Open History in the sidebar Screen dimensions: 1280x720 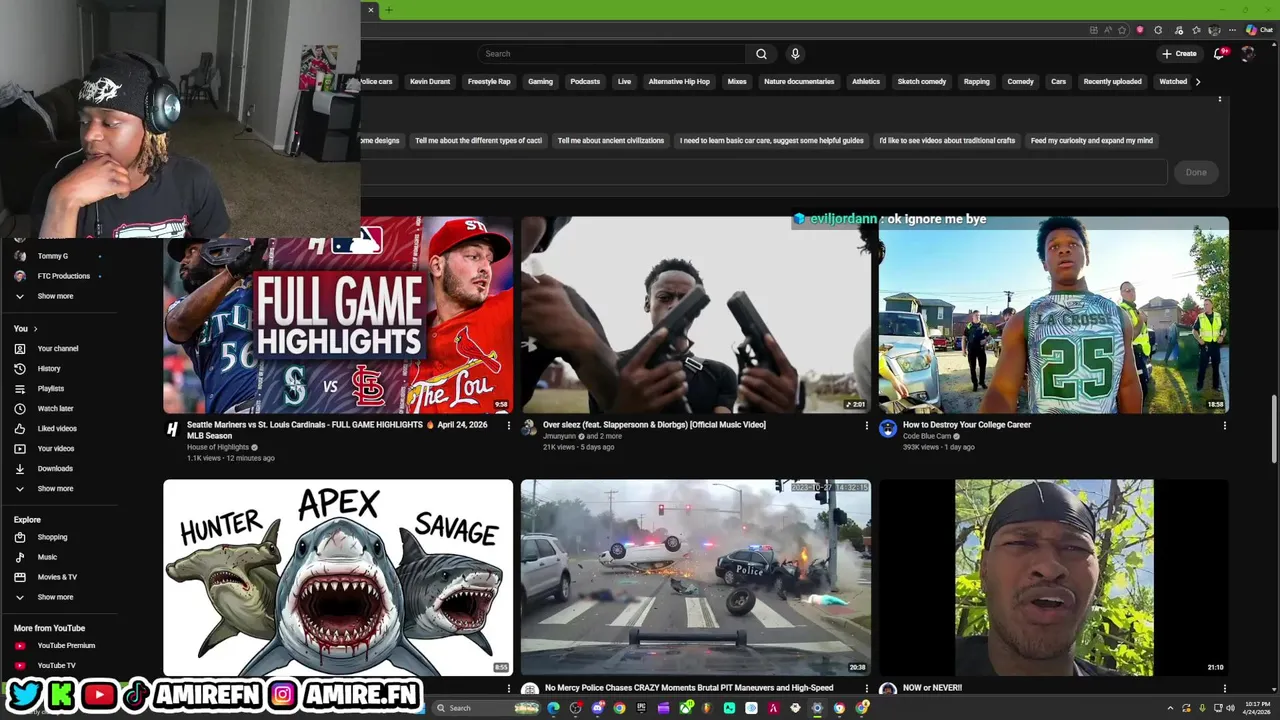tap(49, 368)
